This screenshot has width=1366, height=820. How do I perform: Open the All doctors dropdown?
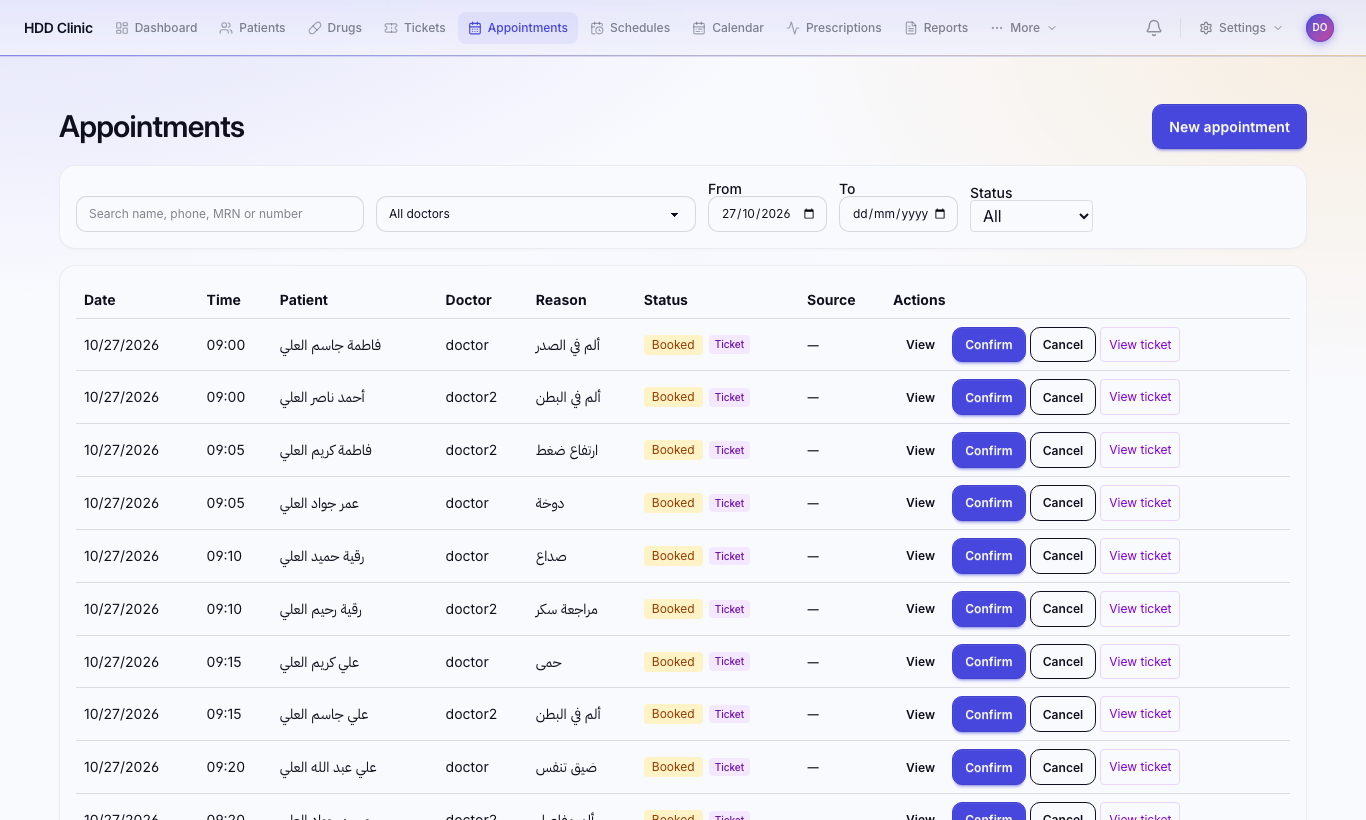[x=536, y=214]
